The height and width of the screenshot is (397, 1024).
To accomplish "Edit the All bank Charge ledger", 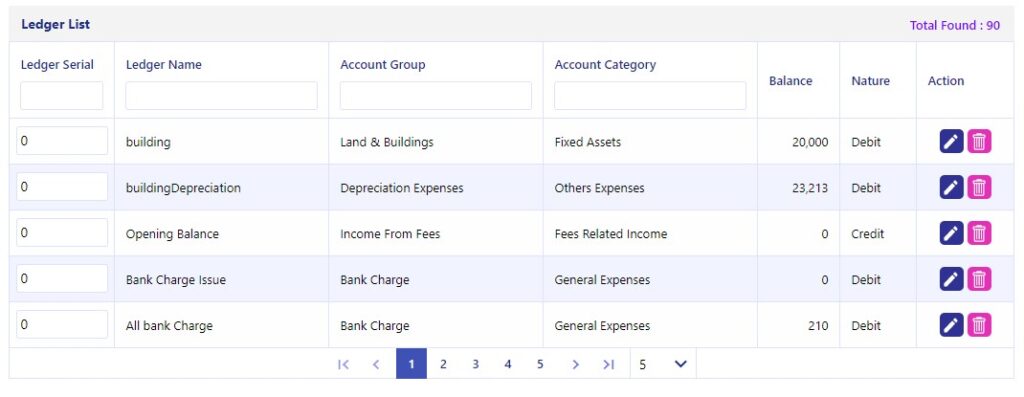I will tap(952, 325).
